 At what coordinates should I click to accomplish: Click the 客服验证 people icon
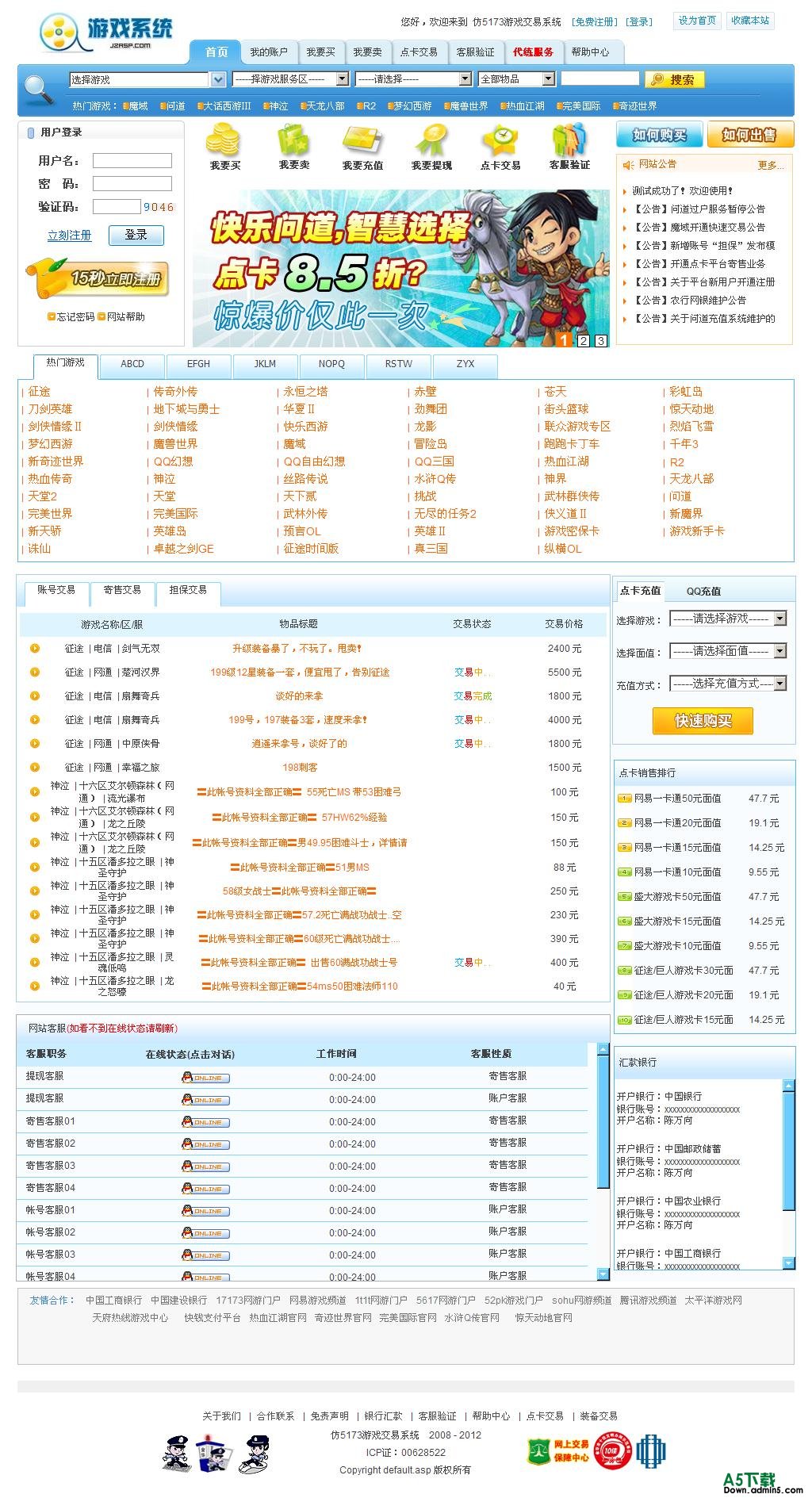tap(569, 140)
